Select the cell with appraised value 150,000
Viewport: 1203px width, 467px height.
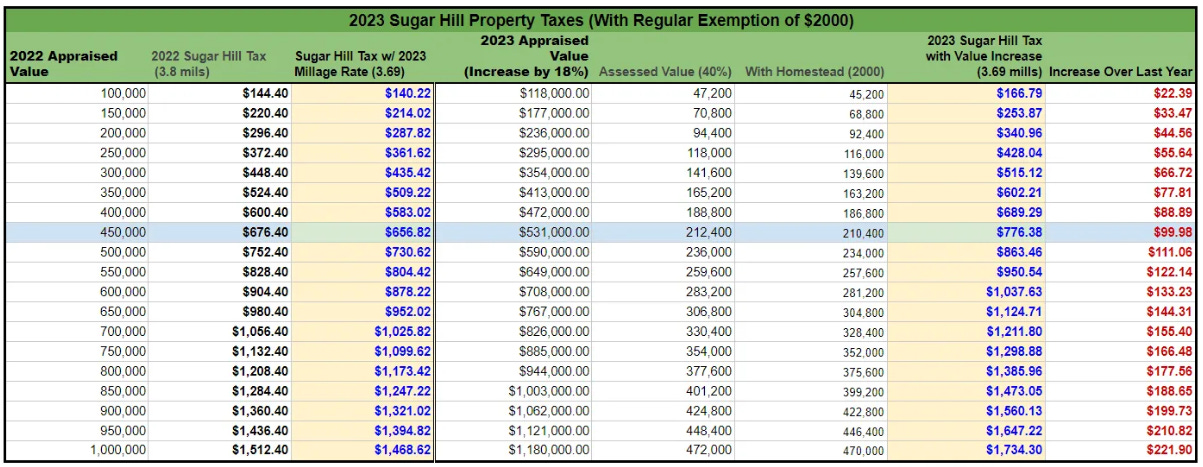(x=76, y=113)
